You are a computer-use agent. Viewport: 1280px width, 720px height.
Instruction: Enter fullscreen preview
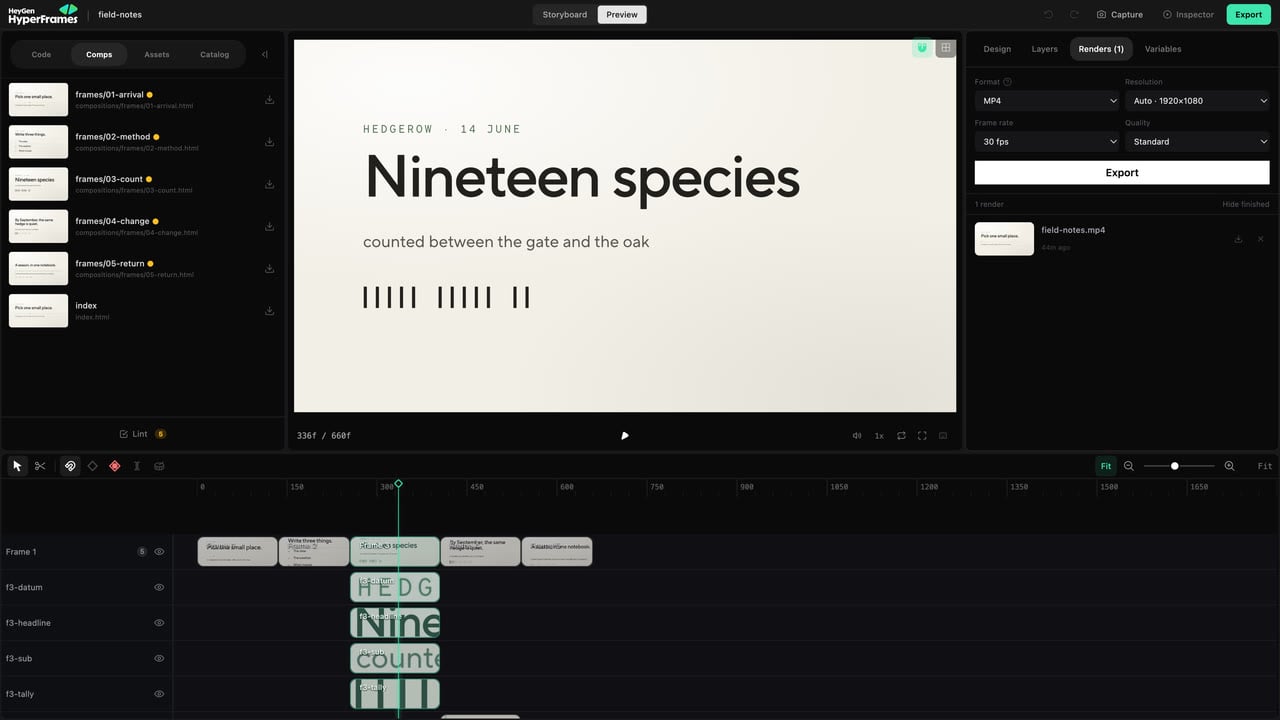coord(922,436)
